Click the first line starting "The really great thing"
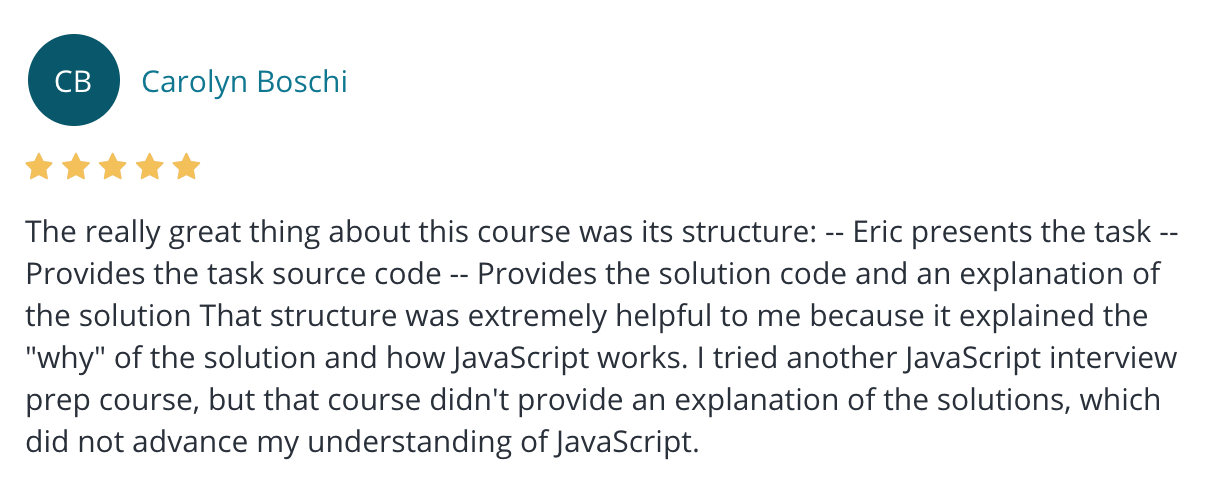1220x478 pixels. 603,232
